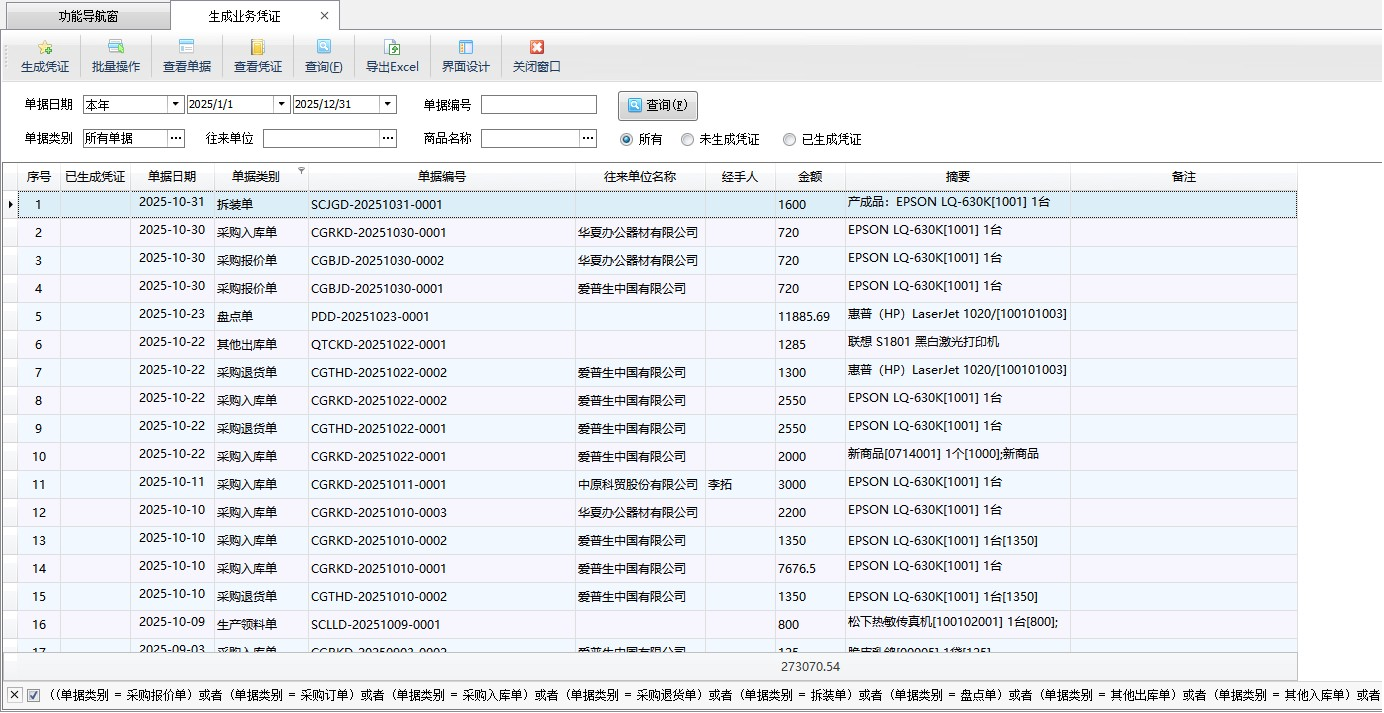
Task: Open the 2025/12/31 end date picker
Action: [388, 105]
